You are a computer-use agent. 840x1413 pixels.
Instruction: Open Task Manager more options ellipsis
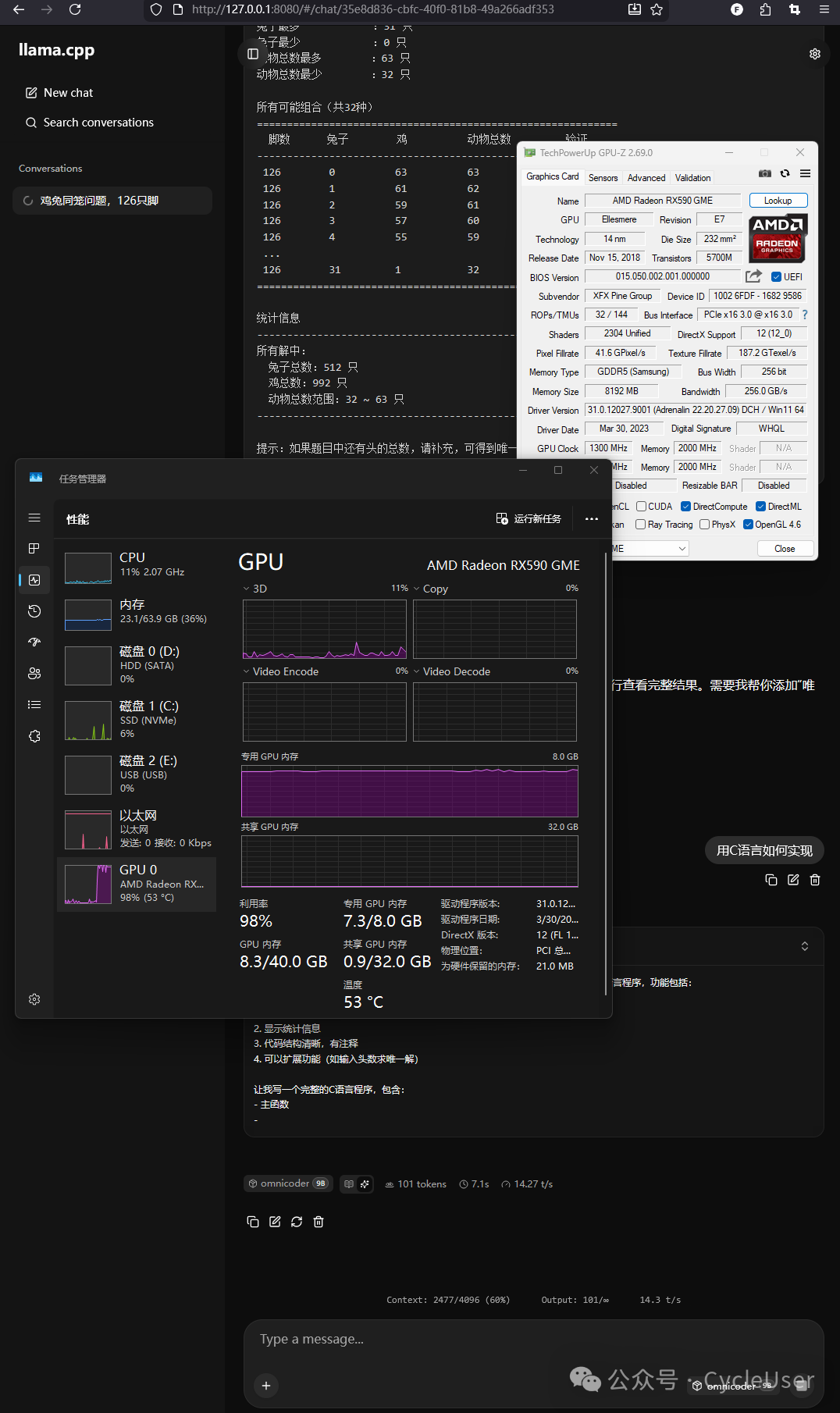click(x=592, y=519)
